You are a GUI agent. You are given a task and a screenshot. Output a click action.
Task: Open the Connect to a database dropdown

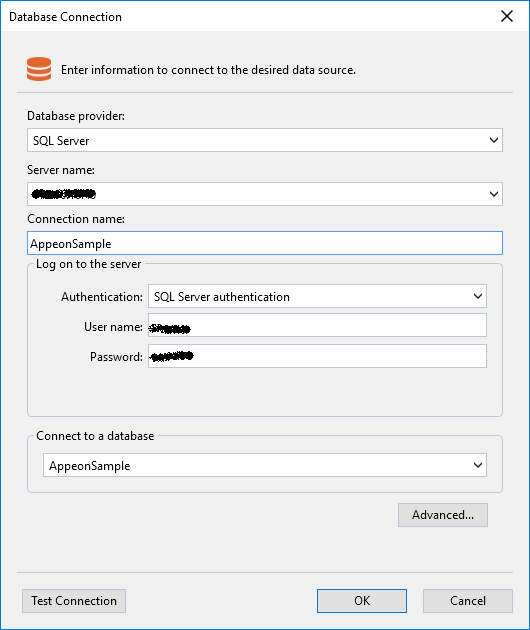tap(265, 465)
